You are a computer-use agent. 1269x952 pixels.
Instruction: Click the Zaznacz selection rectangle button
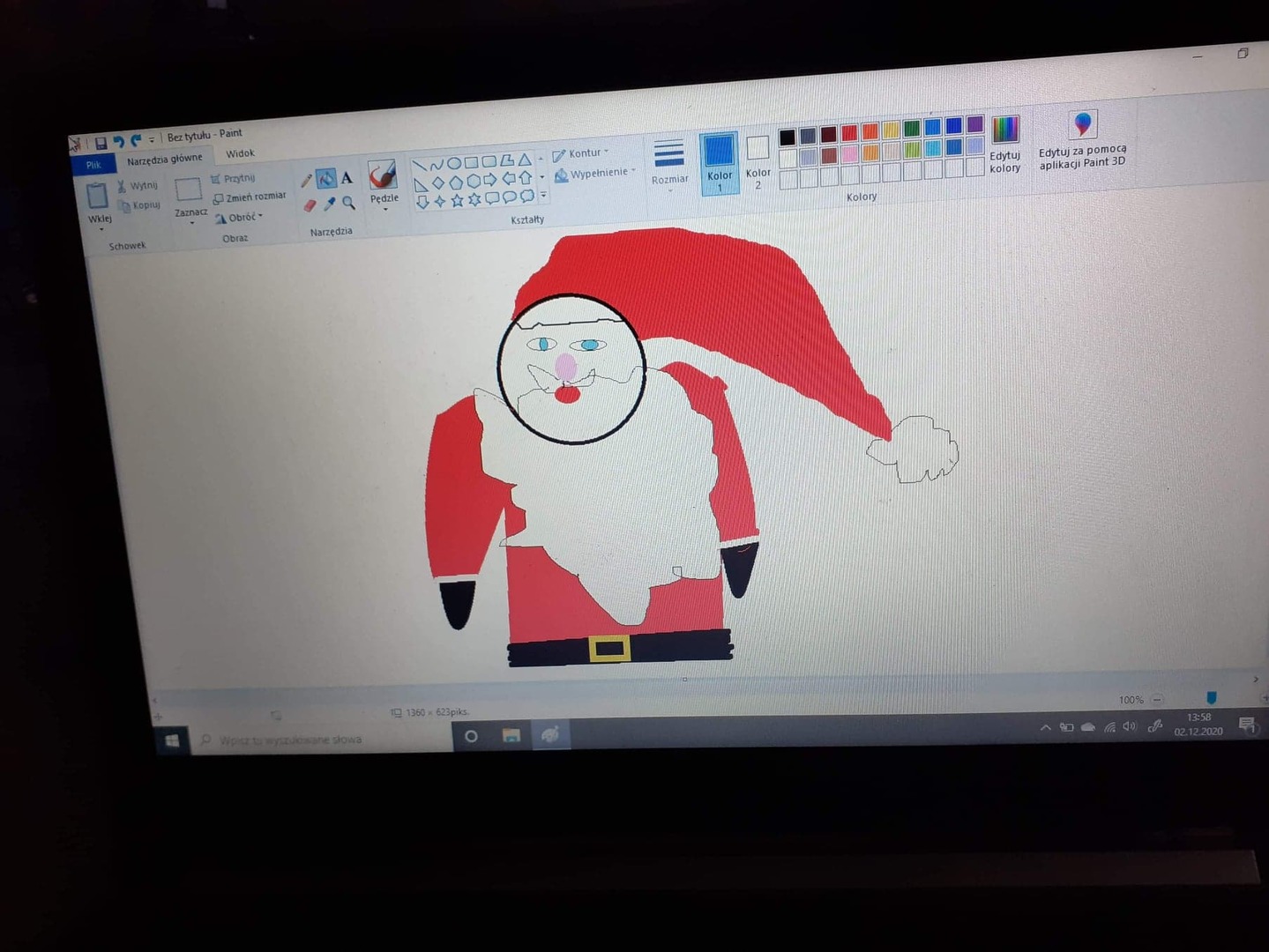point(188,189)
